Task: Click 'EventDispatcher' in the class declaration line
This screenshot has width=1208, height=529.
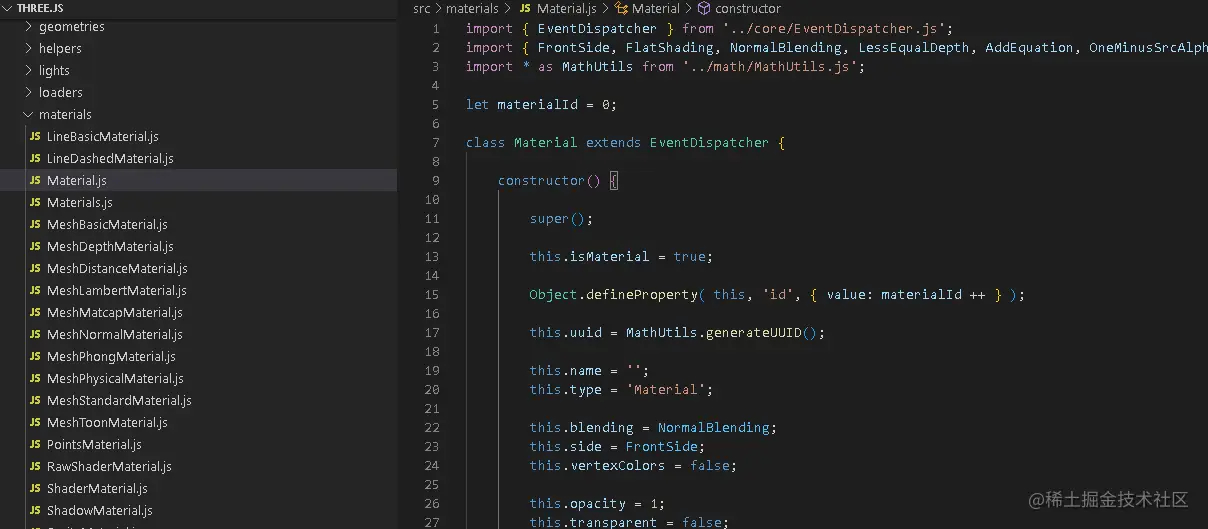Action: (709, 142)
